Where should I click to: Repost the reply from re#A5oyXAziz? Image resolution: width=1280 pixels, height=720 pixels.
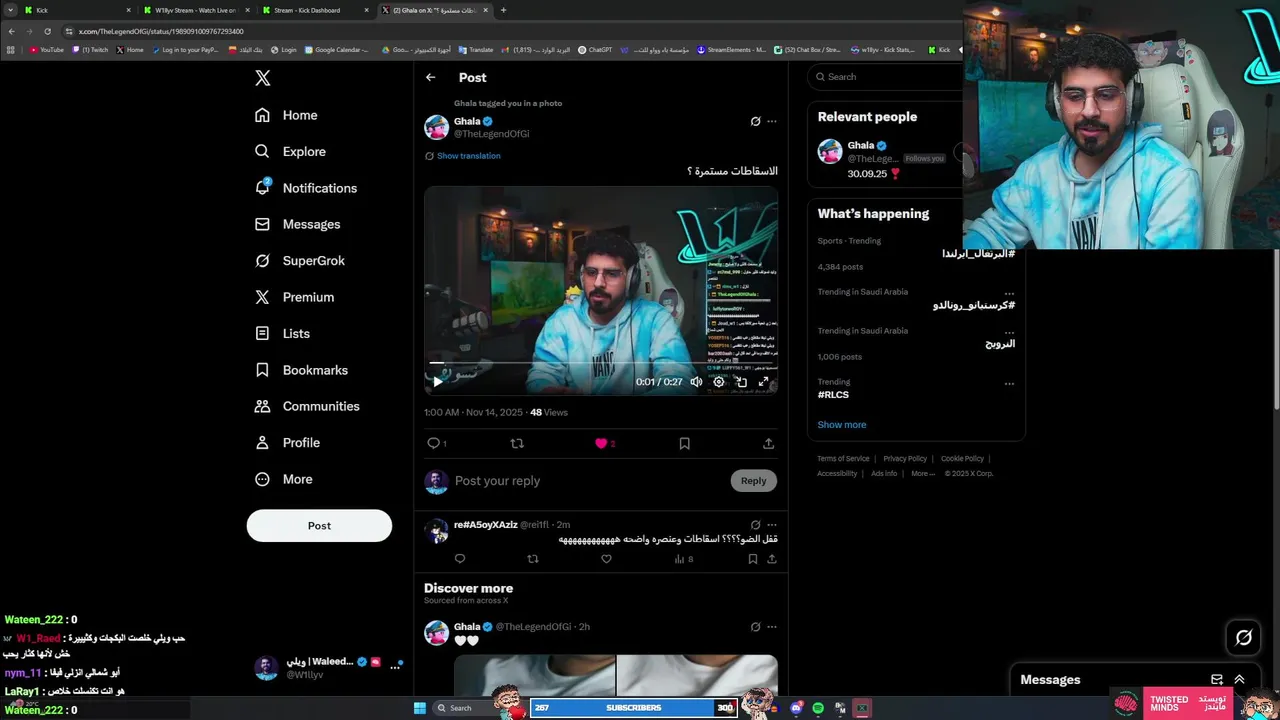point(532,559)
